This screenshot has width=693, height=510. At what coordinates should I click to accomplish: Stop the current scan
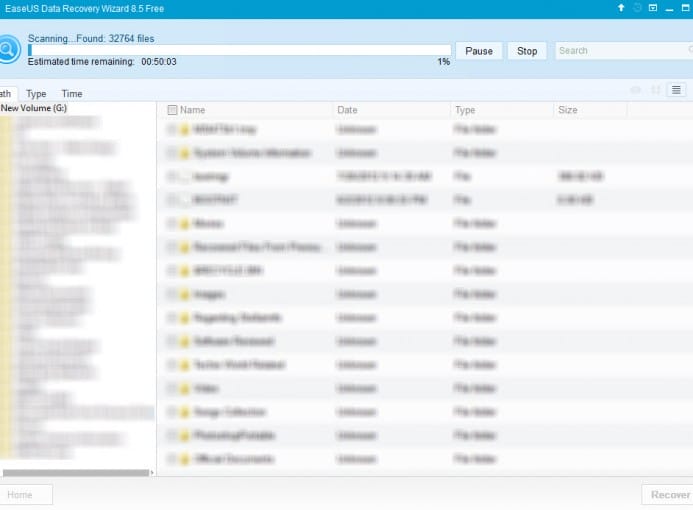(x=527, y=51)
